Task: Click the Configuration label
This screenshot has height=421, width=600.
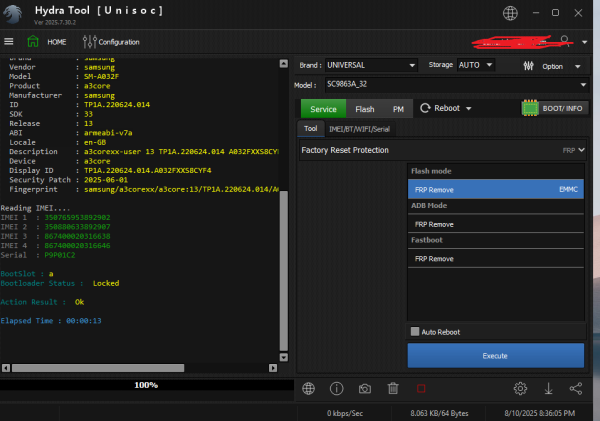Action: pos(119,42)
